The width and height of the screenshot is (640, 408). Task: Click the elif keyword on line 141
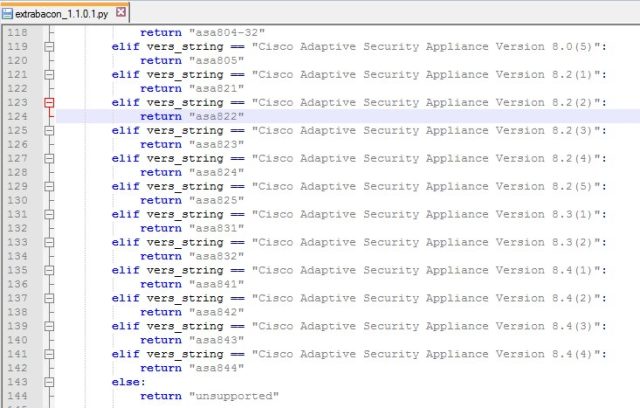click(125, 354)
